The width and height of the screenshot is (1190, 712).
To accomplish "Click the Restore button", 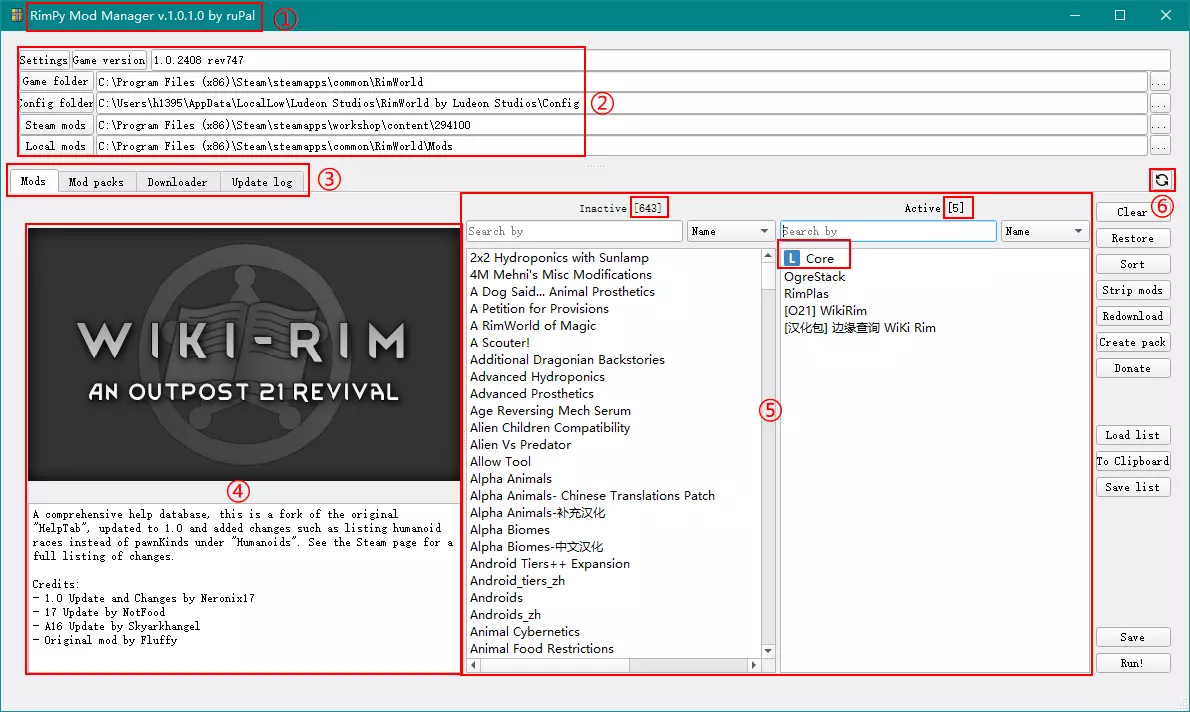I will coord(1132,238).
